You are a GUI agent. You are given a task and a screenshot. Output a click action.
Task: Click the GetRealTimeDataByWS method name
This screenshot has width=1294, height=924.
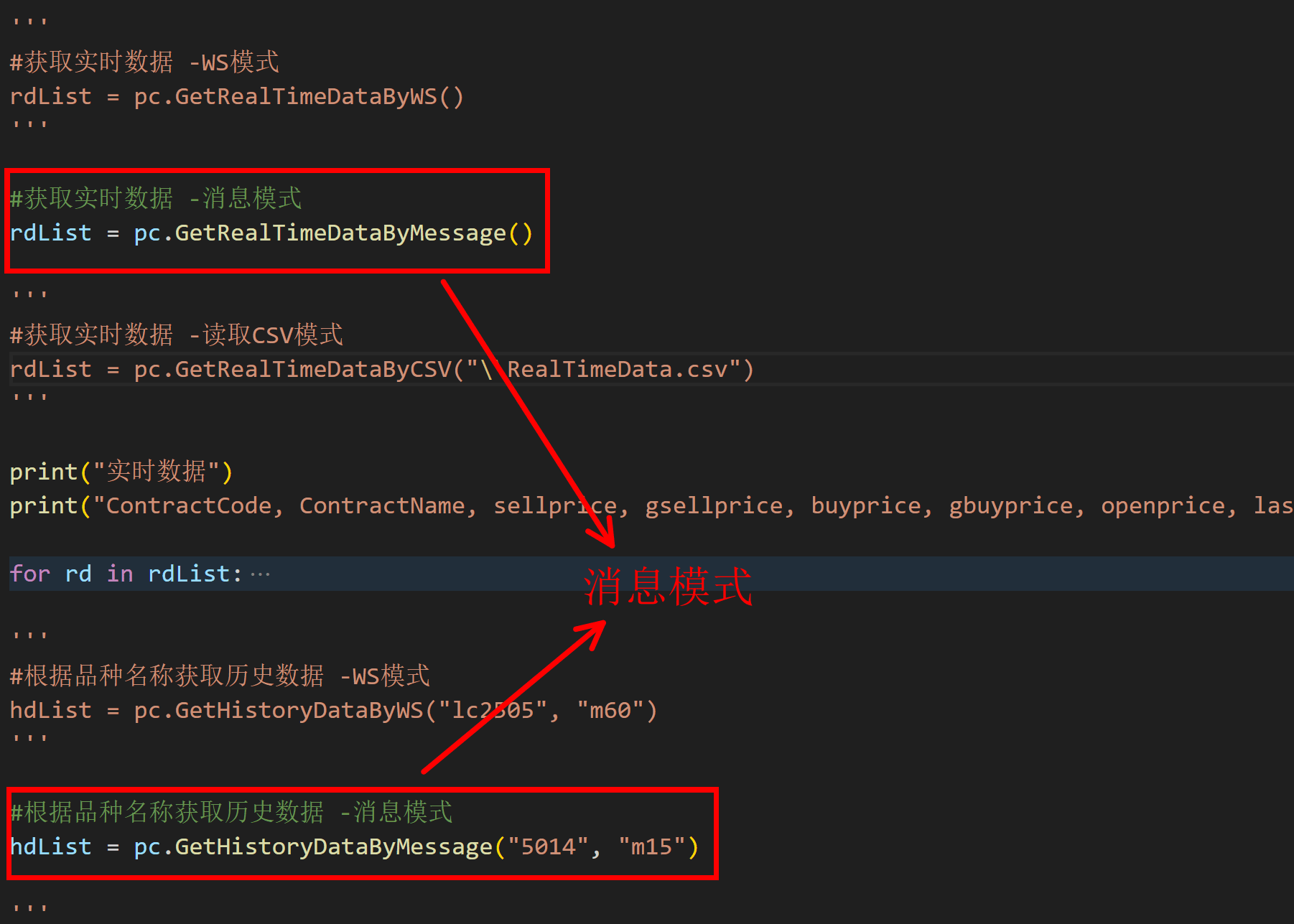[x=306, y=97]
